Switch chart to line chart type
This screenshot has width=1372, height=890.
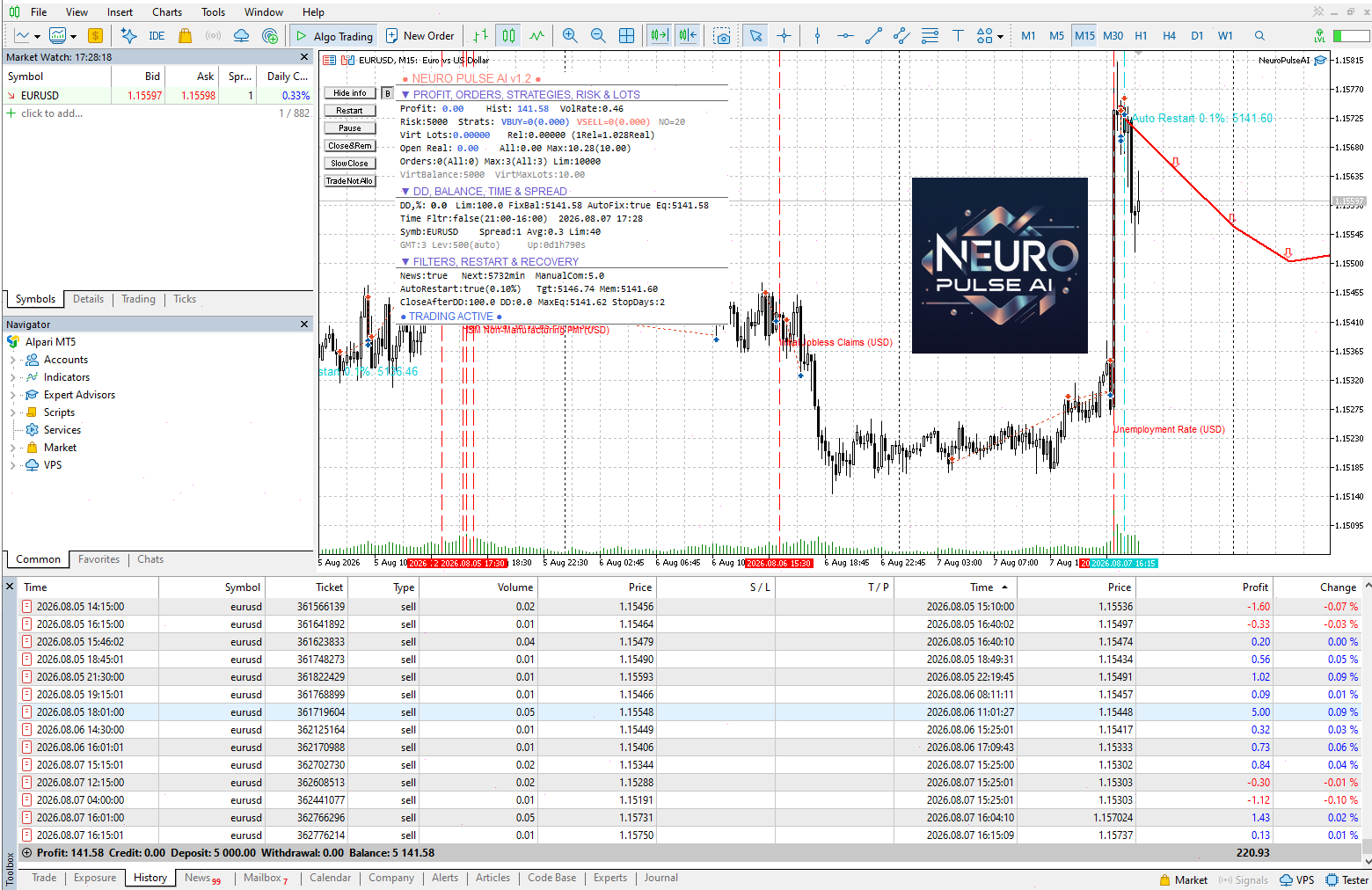coord(536,36)
